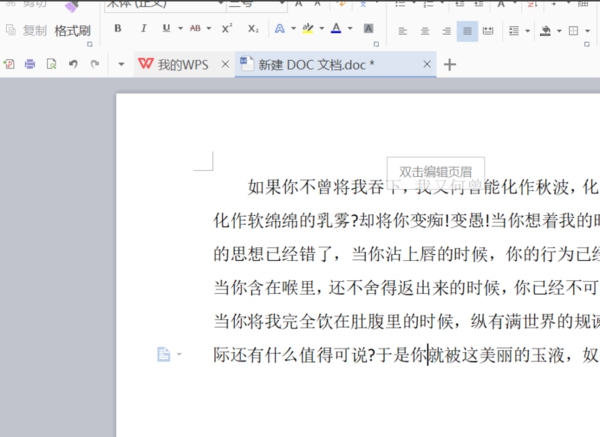Toggle italic formatting
This screenshot has height=437, width=600.
point(143,28)
